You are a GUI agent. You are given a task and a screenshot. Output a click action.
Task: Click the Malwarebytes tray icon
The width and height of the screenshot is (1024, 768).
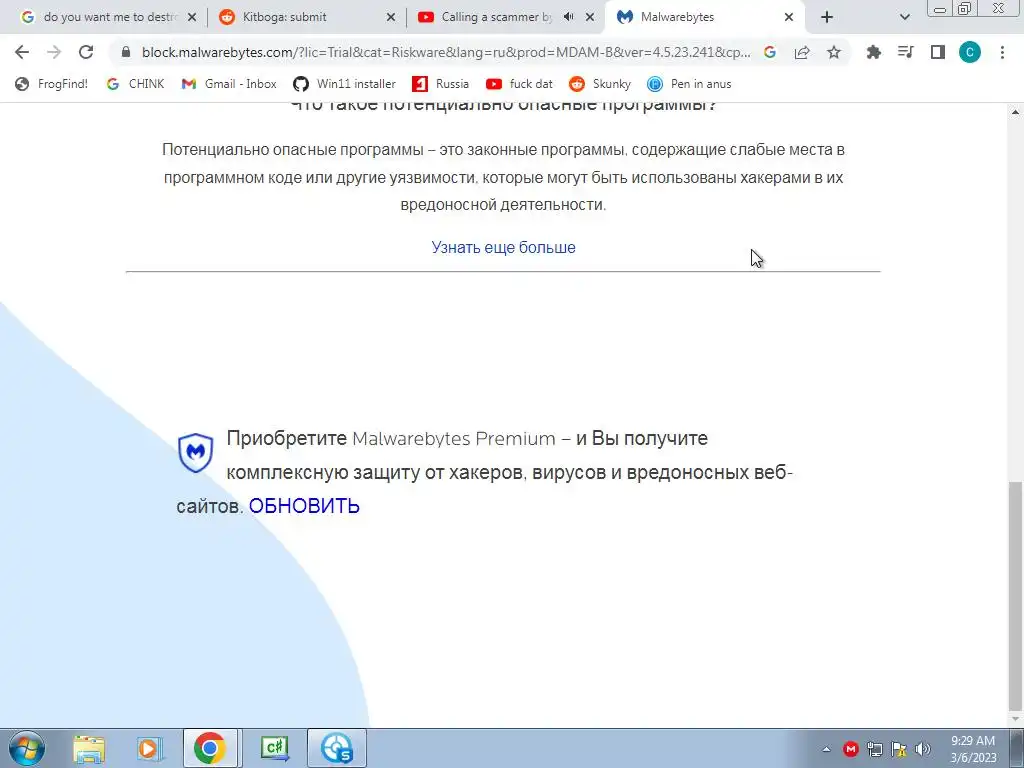point(850,749)
